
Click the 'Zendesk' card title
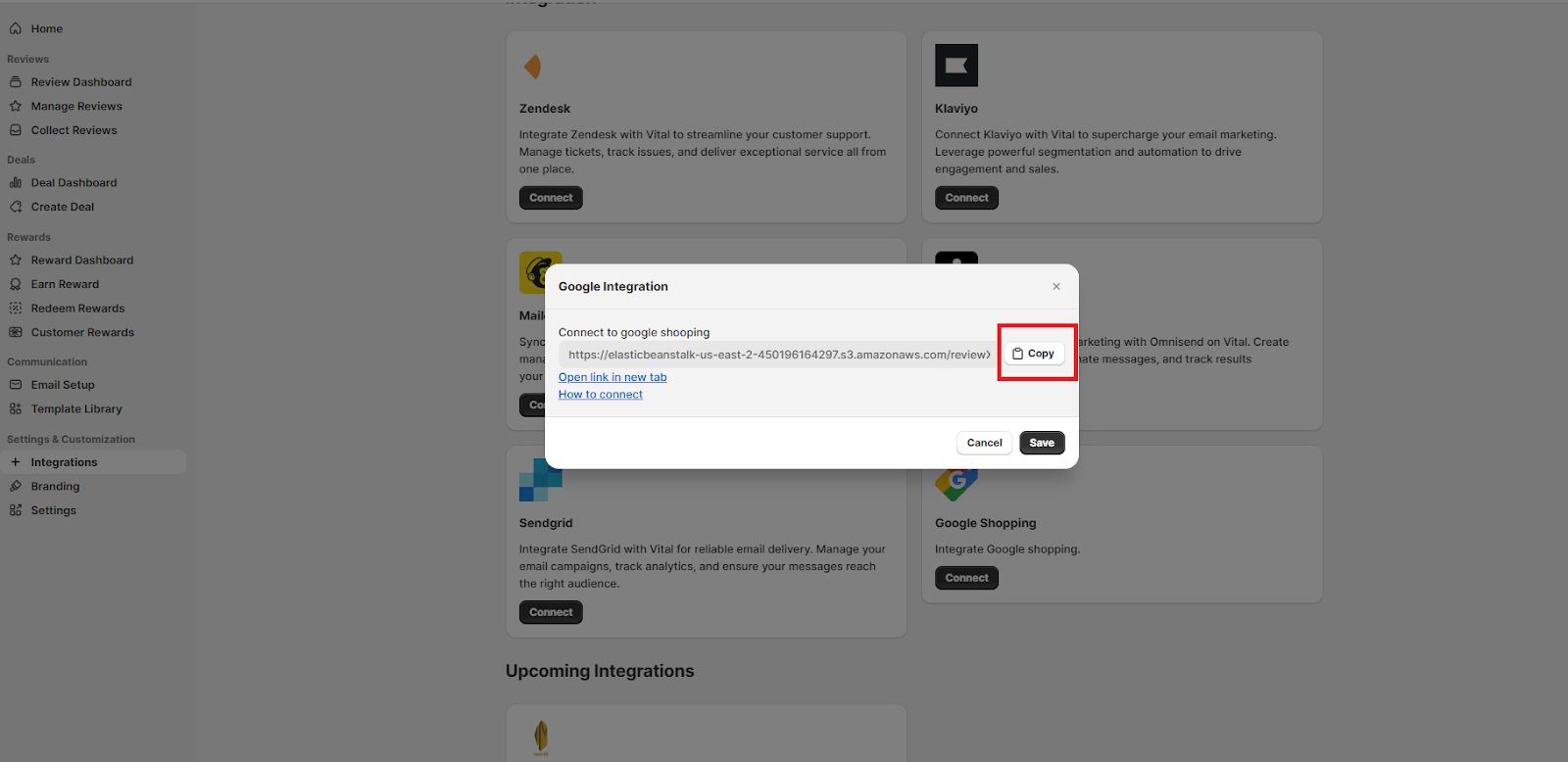[545, 109]
